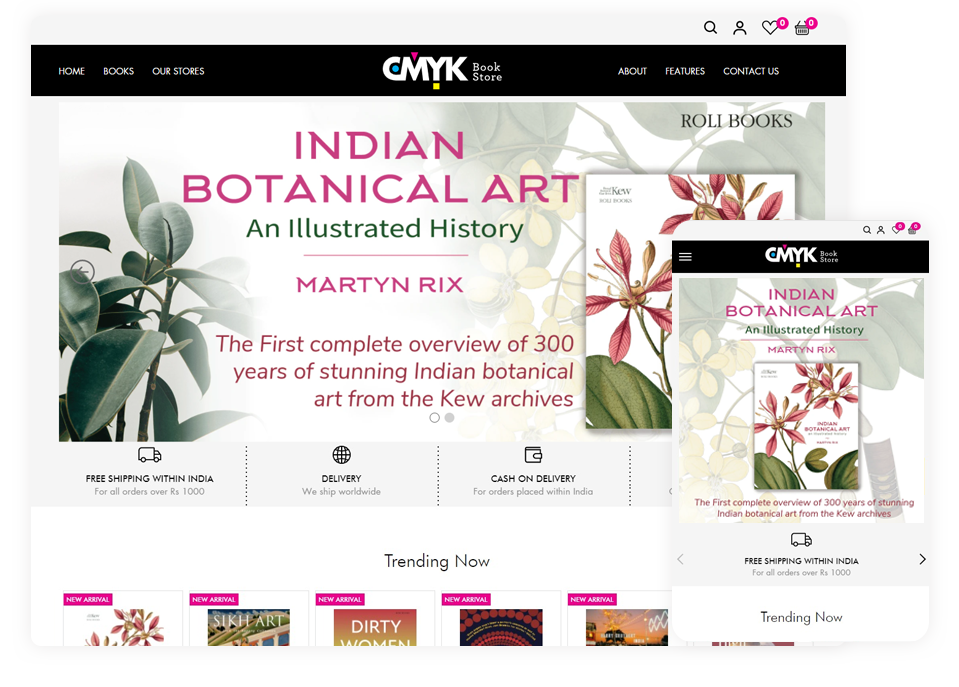Open the mobile hamburger menu
The image size is (959, 687).
685,257
